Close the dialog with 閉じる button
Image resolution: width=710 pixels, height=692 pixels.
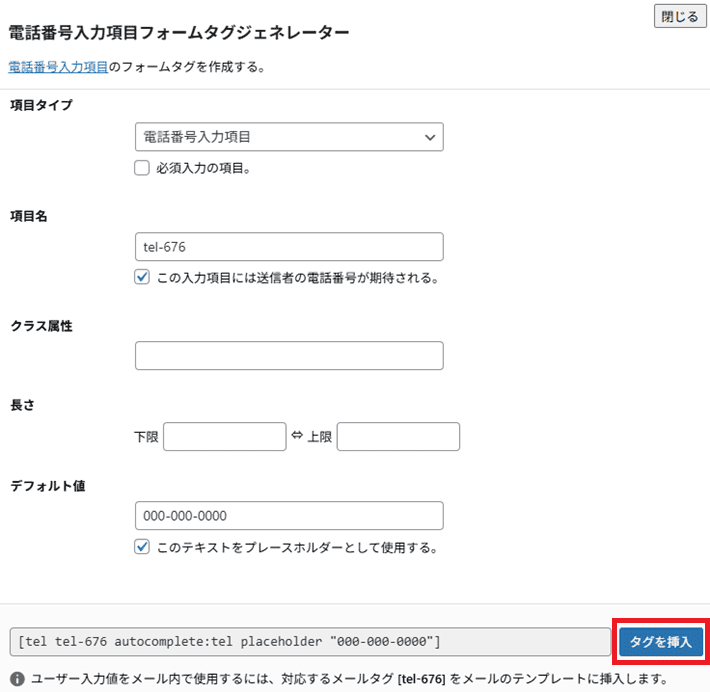pyautogui.click(x=680, y=16)
